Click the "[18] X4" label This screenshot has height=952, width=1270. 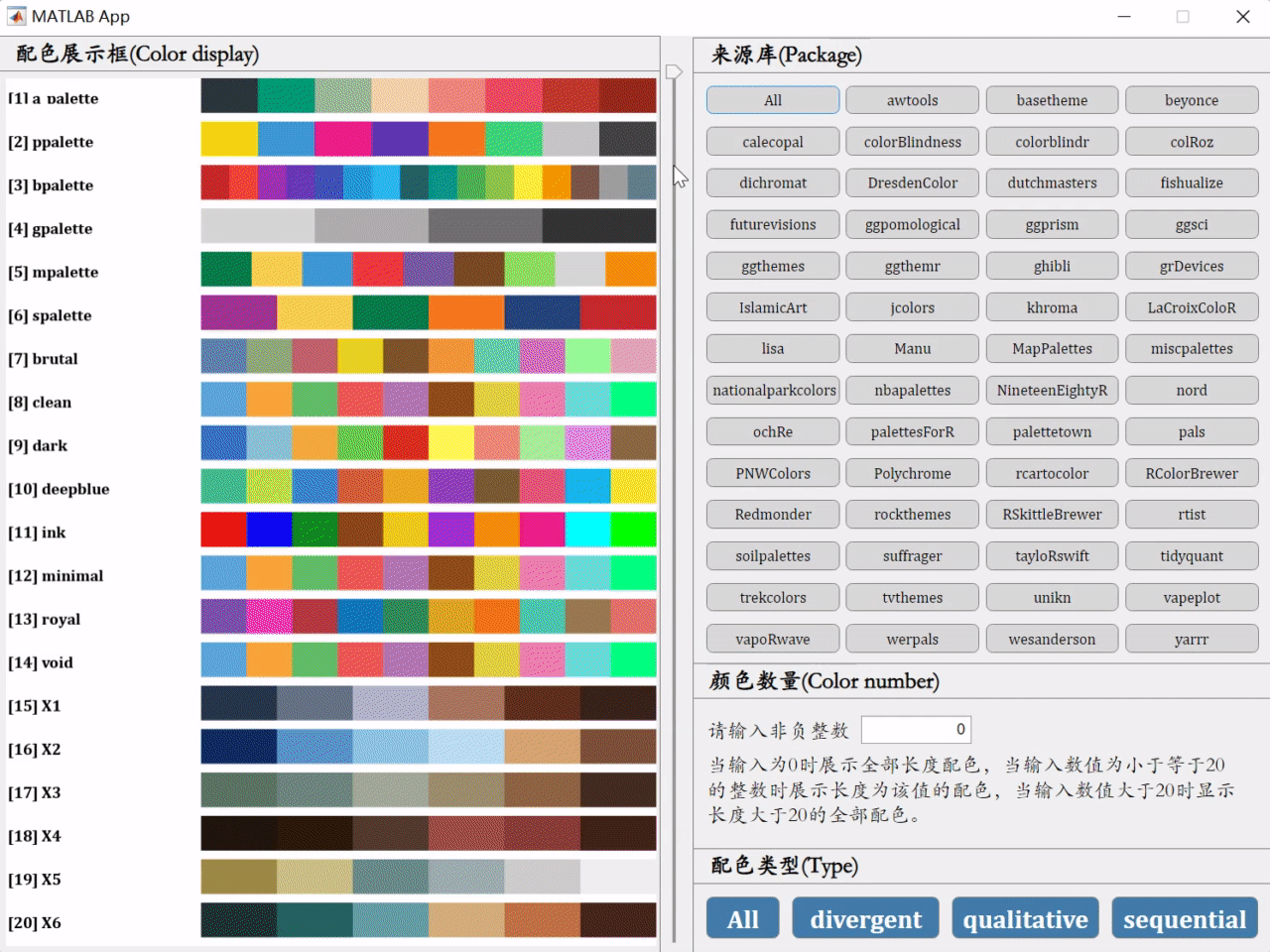pos(35,836)
